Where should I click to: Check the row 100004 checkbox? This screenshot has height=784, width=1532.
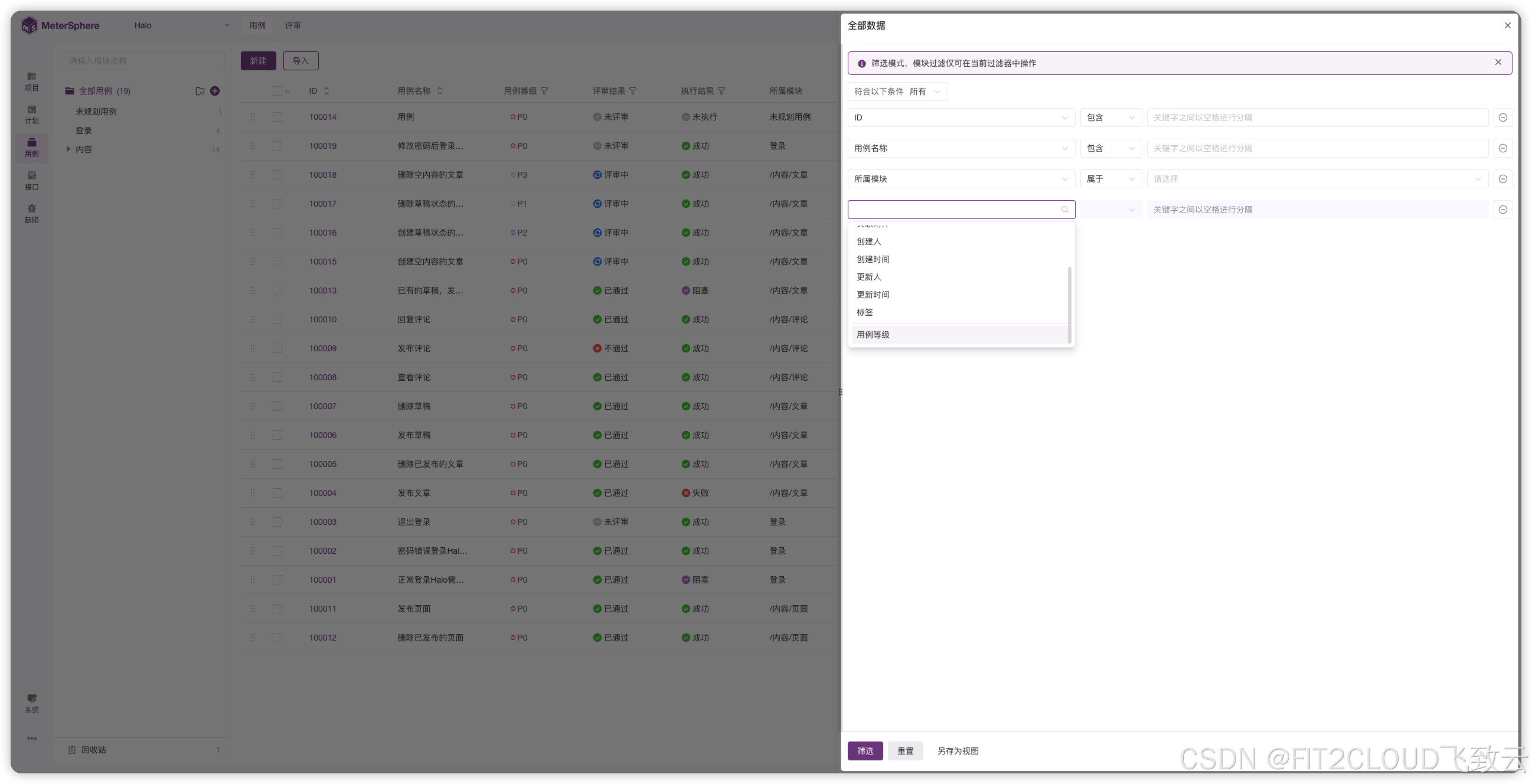tap(277, 493)
